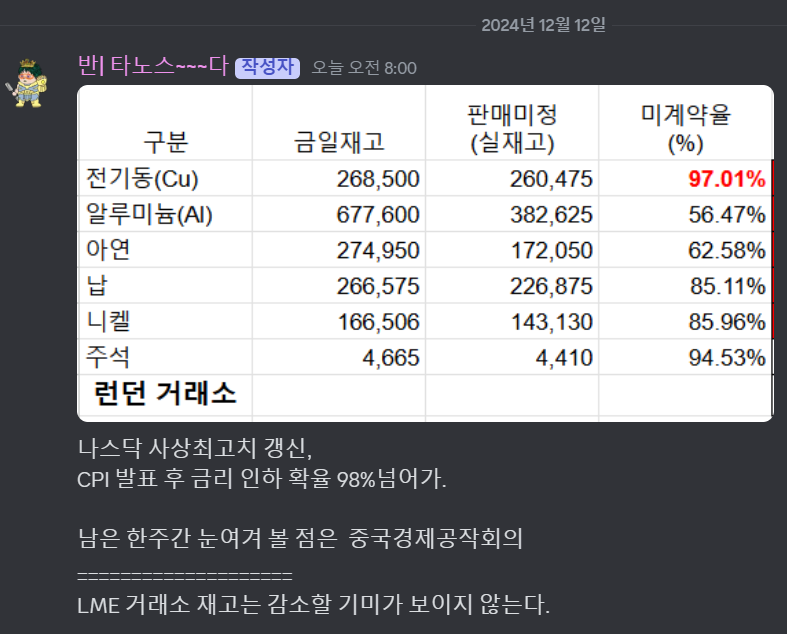The width and height of the screenshot is (787, 634).
Task: Select the 아연 row label
Action: click(x=108, y=249)
